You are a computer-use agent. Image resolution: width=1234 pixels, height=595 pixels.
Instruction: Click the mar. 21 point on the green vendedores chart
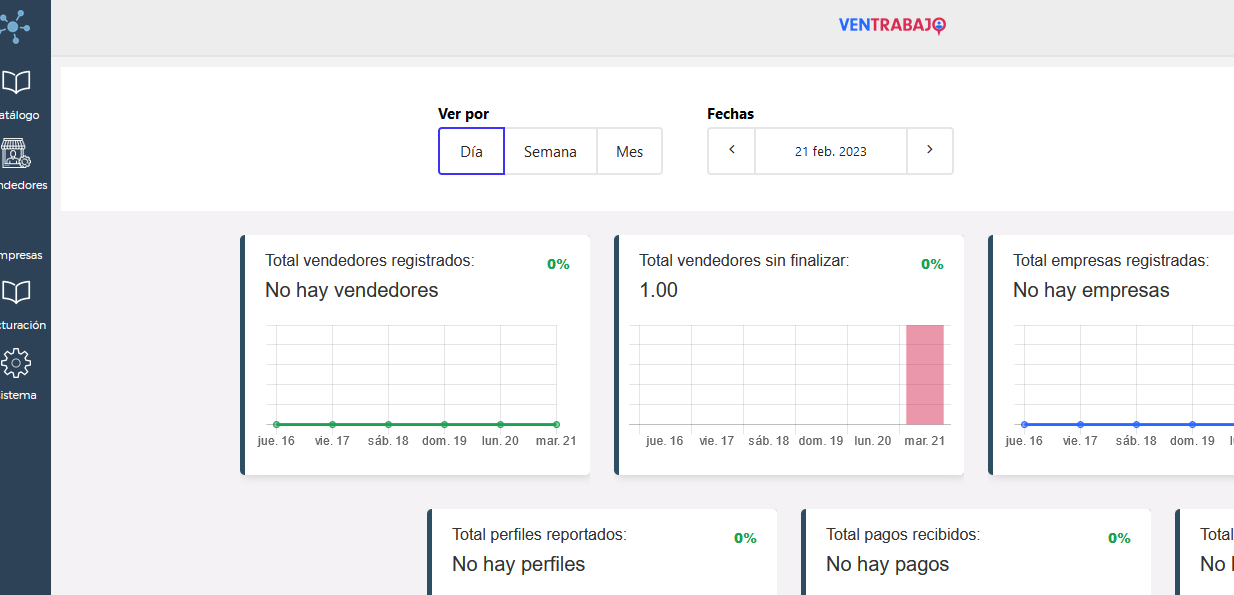tap(556, 424)
